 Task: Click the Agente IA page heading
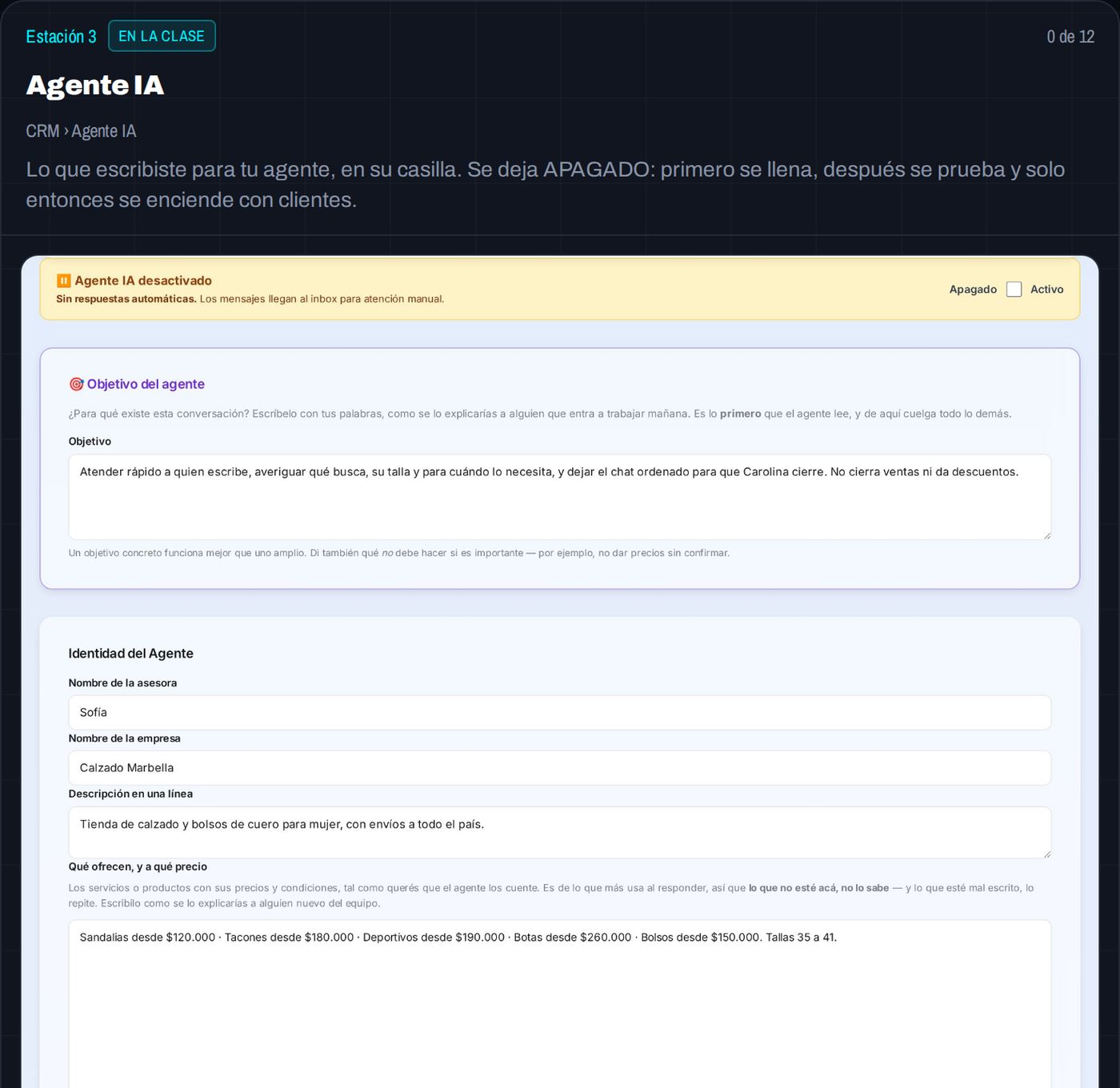coord(95,85)
